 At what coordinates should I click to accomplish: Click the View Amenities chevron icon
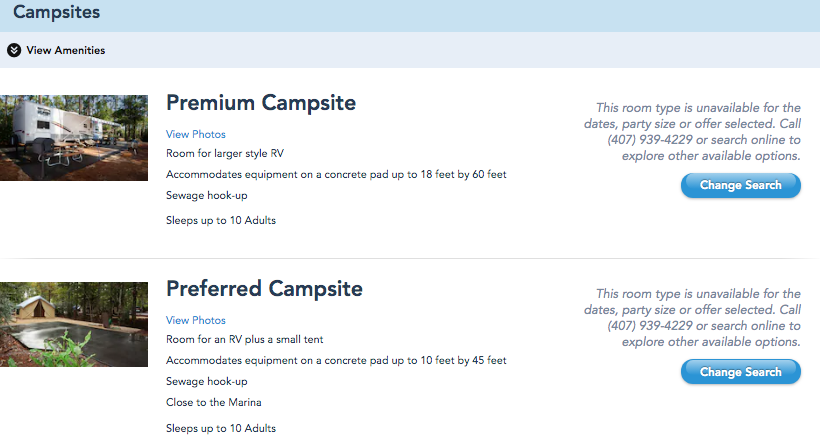pos(14,50)
